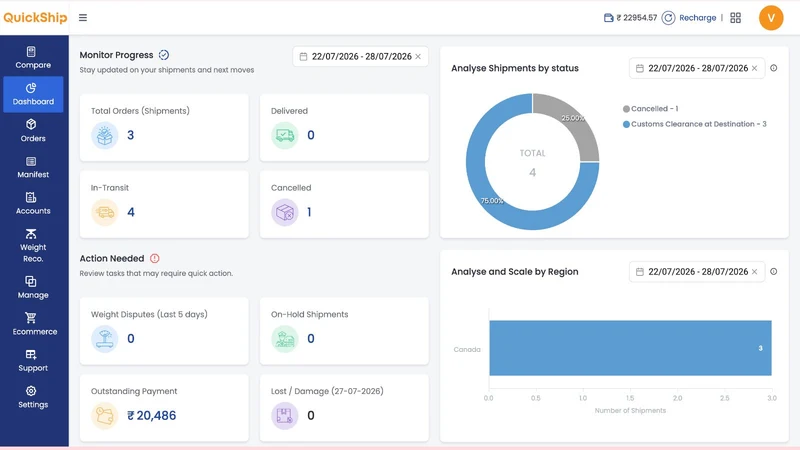Screen dimensions: 800x450
Task: Click info icon for Analyse and Scale by Region
Action: [x=773, y=272]
